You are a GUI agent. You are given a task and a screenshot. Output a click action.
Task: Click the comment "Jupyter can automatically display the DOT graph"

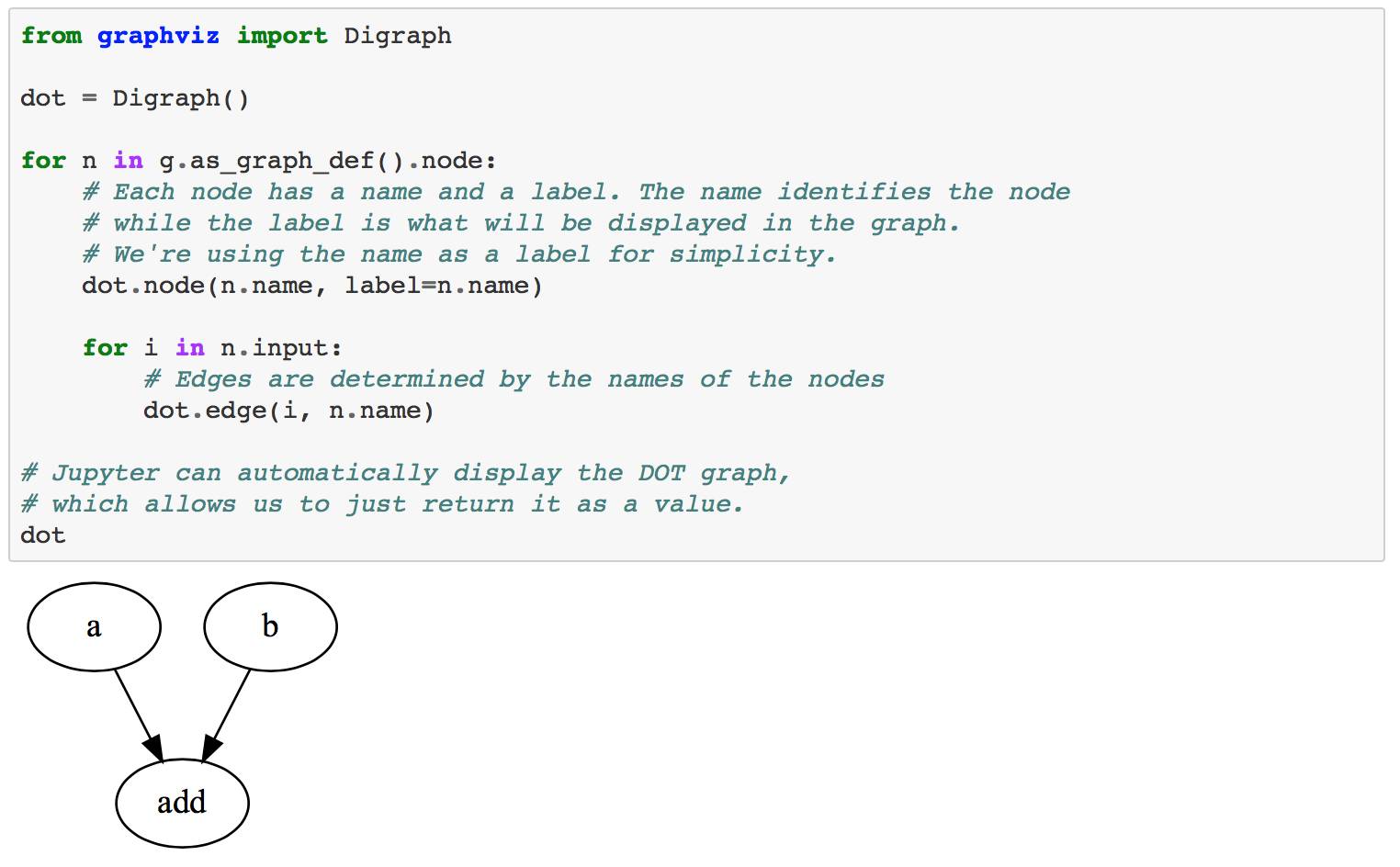click(405, 473)
